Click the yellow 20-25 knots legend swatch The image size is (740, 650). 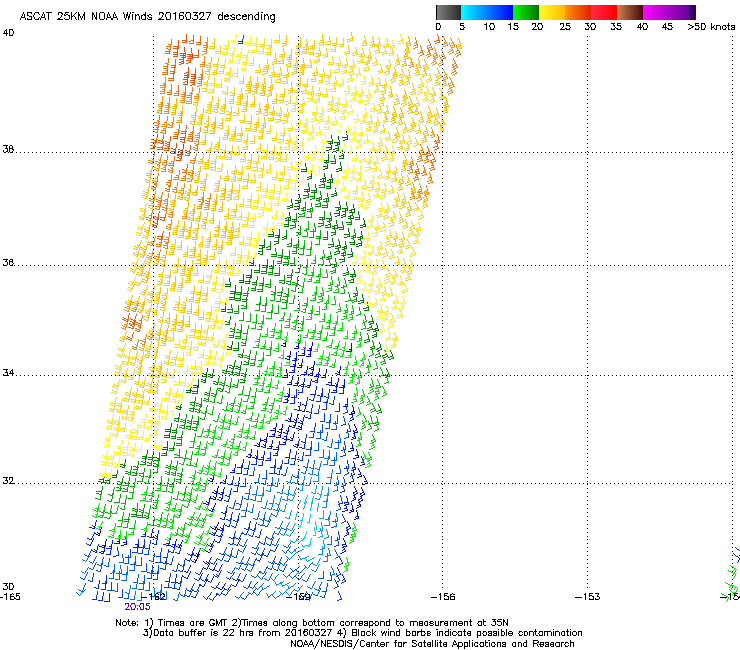[x=552, y=12]
